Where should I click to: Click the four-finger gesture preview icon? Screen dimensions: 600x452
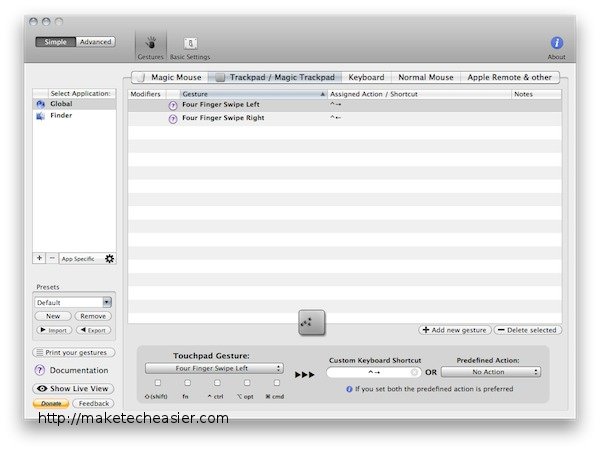tap(311, 323)
